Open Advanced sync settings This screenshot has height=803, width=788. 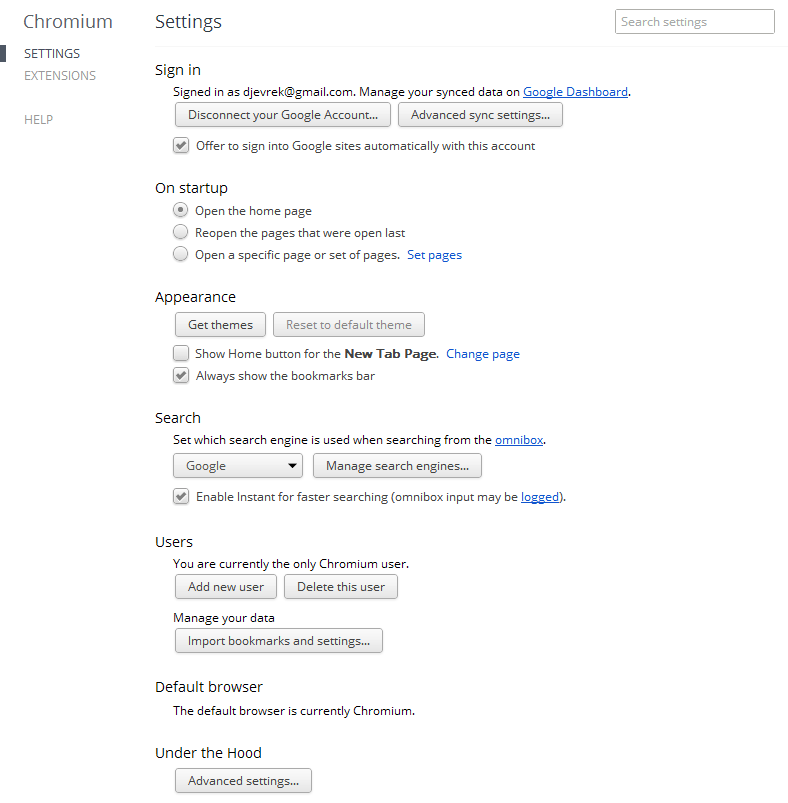(480, 115)
